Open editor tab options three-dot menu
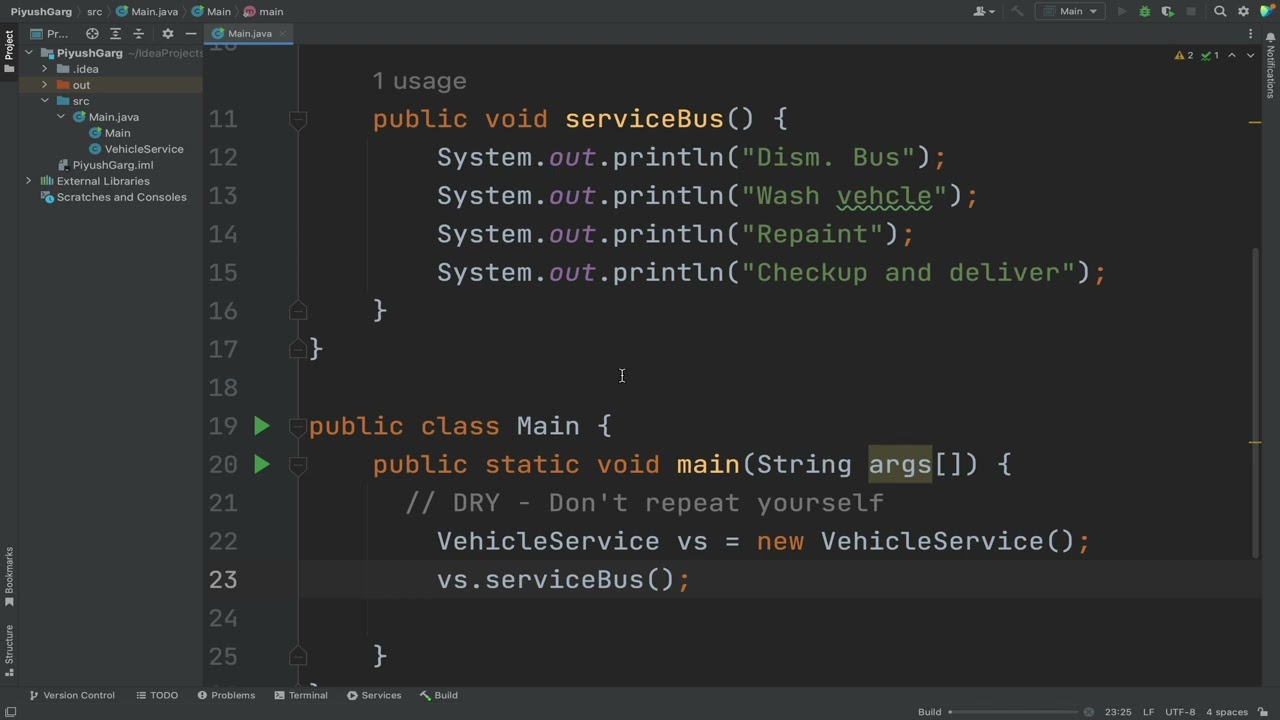 [x=1251, y=34]
